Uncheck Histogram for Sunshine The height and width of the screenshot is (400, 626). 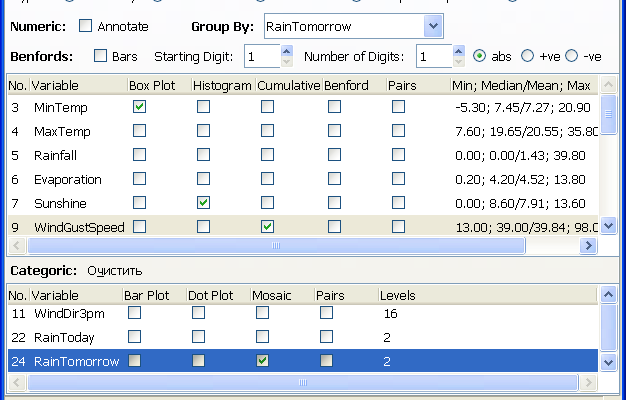pos(203,203)
